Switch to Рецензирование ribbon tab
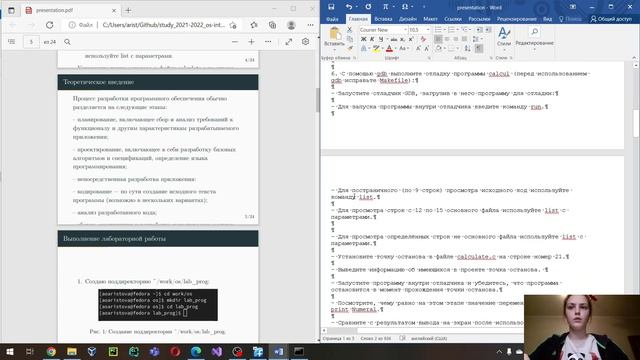The height and width of the screenshot is (360, 640). tap(516, 19)
